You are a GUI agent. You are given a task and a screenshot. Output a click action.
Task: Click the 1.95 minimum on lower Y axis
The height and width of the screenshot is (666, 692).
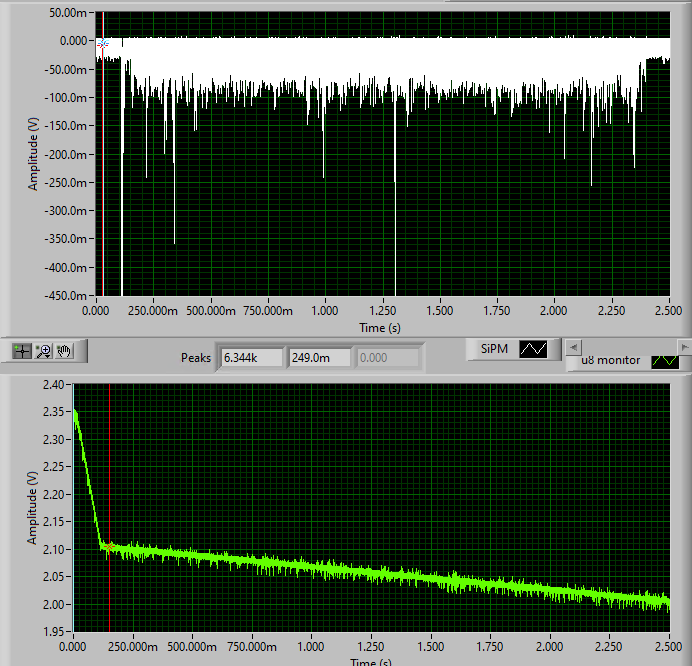(x=53, y=632)
